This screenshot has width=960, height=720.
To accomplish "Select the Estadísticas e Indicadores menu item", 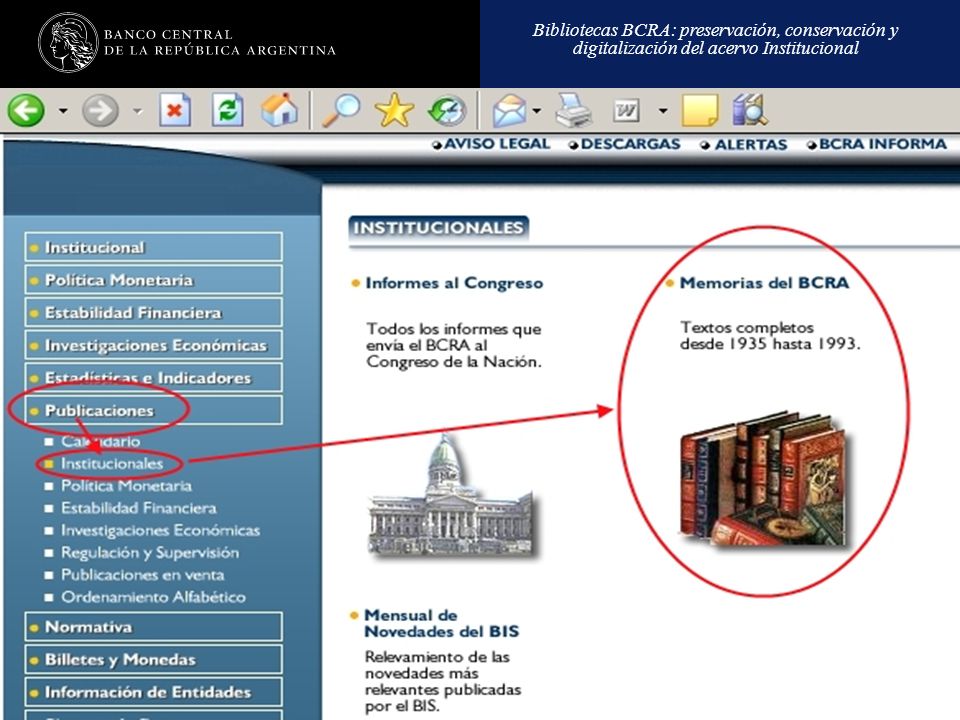I will point(154,378).
